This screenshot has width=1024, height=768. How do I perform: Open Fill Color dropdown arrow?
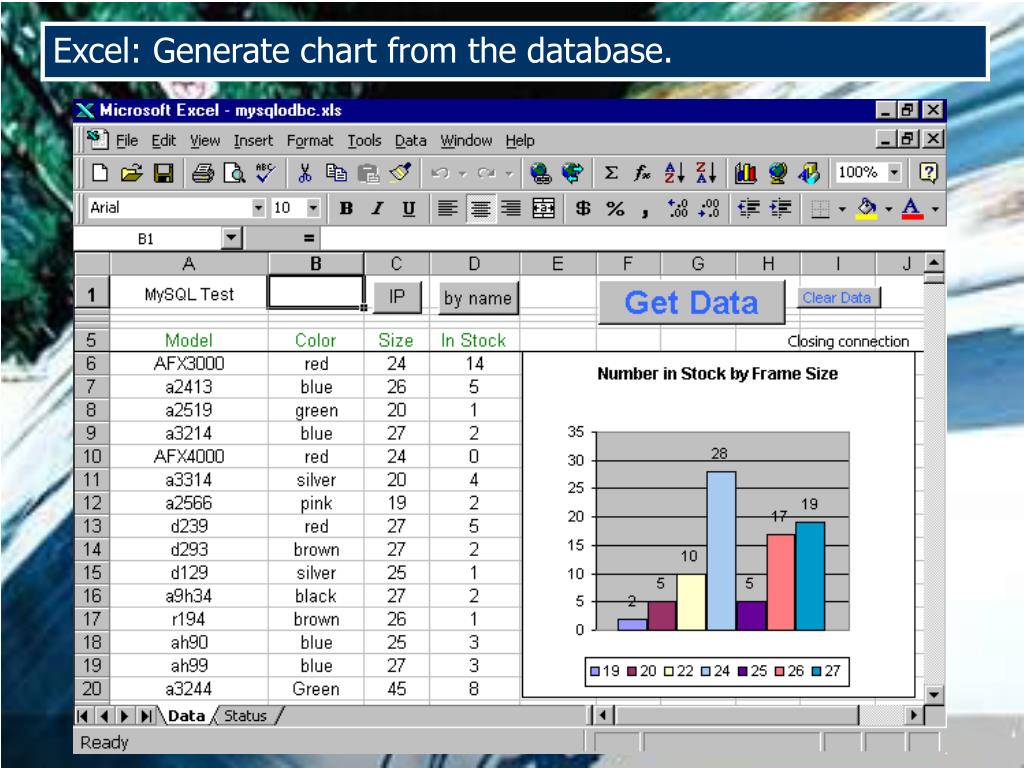point(889,209)
